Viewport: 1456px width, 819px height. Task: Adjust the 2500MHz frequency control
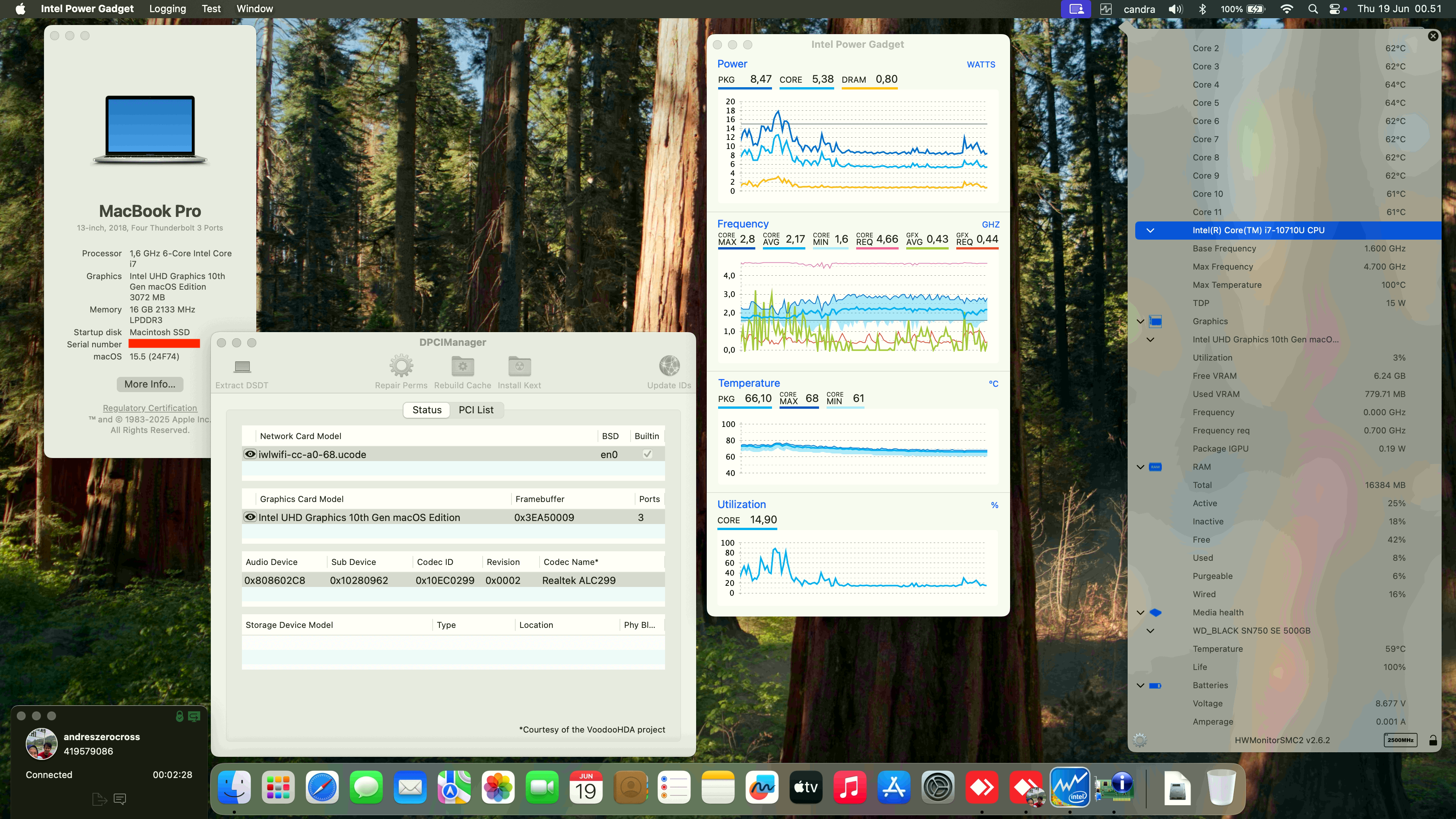click(1400, 740)
